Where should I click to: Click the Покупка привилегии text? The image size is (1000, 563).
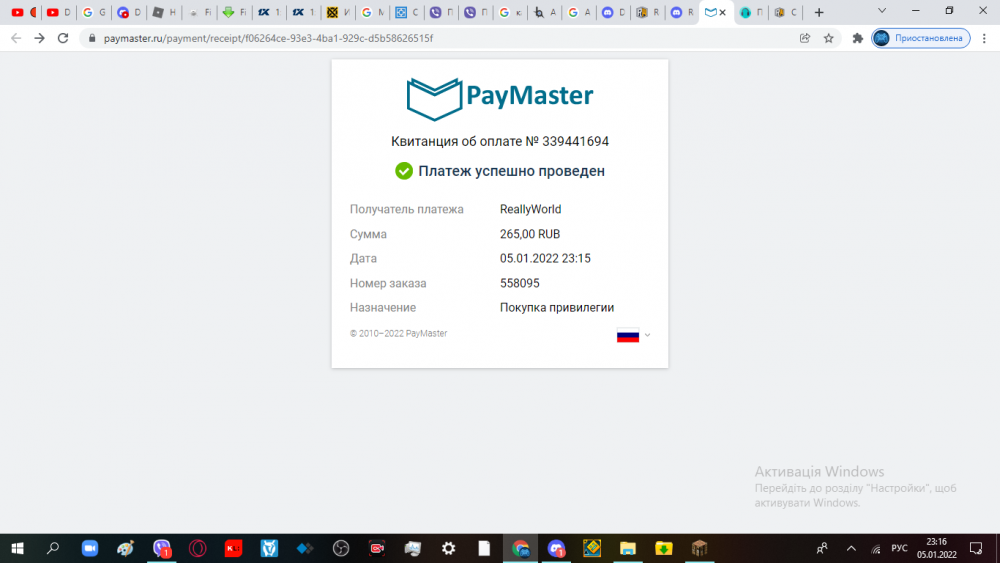(557, 307)
